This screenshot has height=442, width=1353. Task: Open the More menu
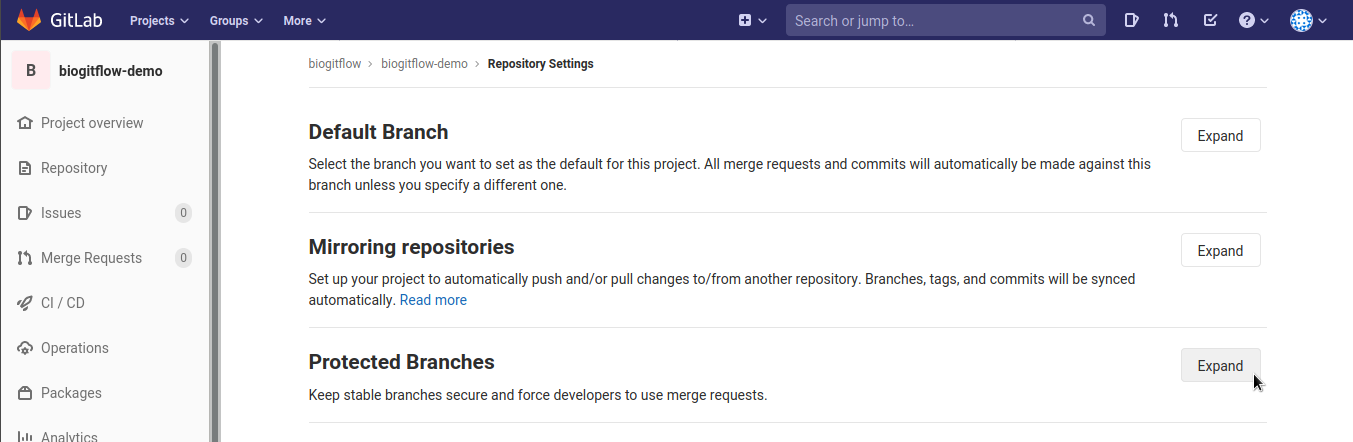[304, 20]
